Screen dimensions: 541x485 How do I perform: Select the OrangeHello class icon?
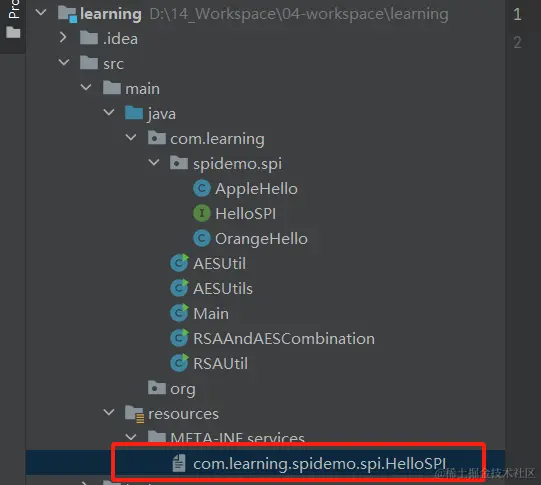202,238
